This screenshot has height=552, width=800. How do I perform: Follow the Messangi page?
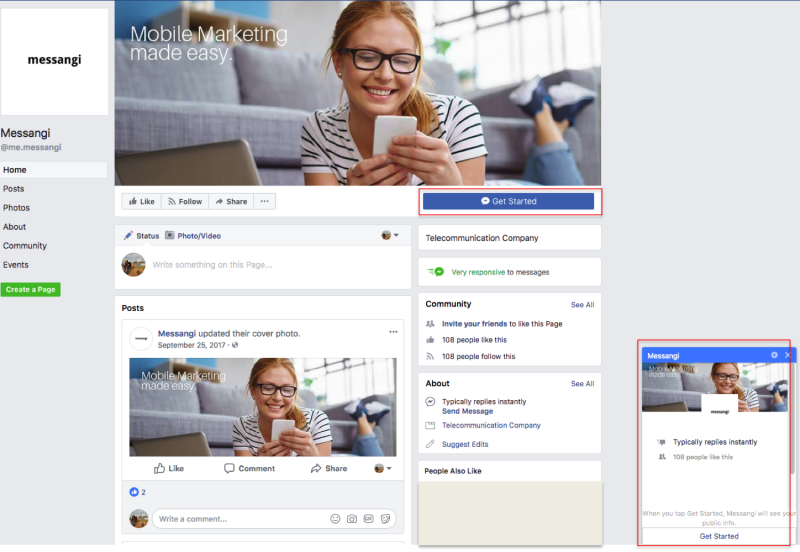(184, 201)
